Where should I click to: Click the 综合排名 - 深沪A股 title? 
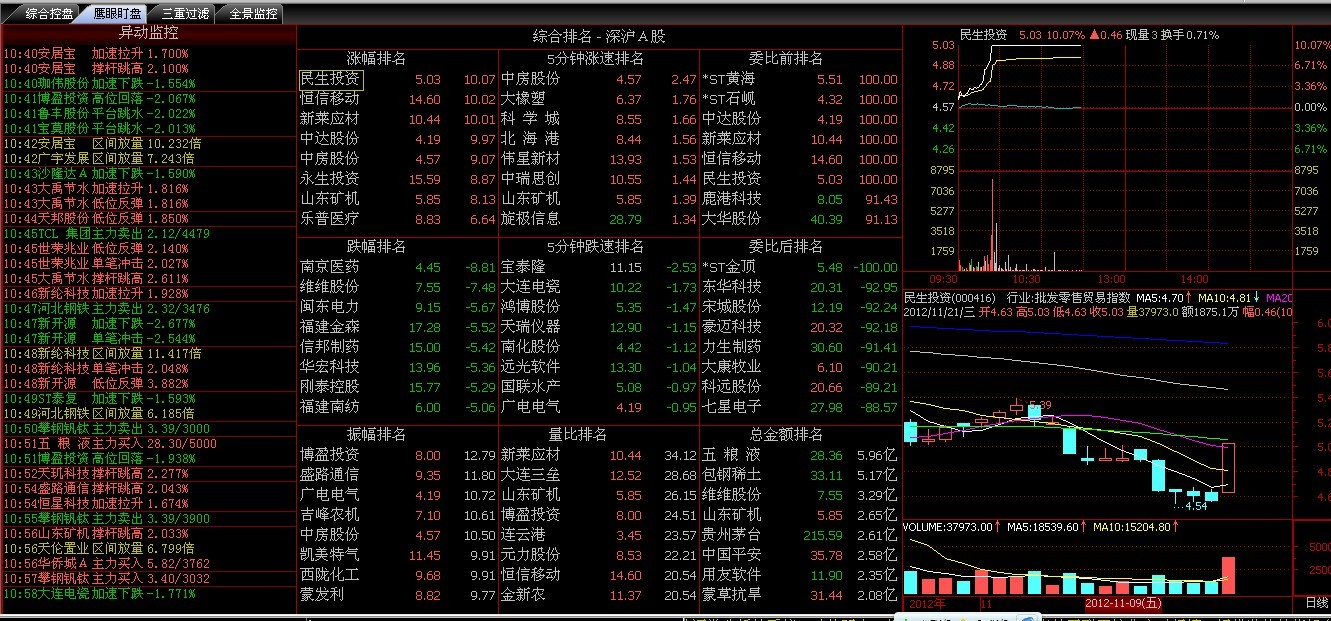click(x=599, y=36)
